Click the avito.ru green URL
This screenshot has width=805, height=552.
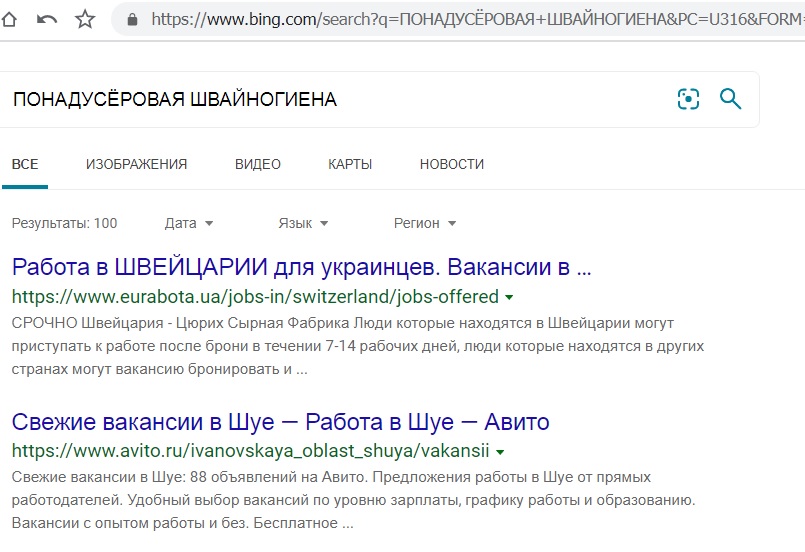click(251, 451)
